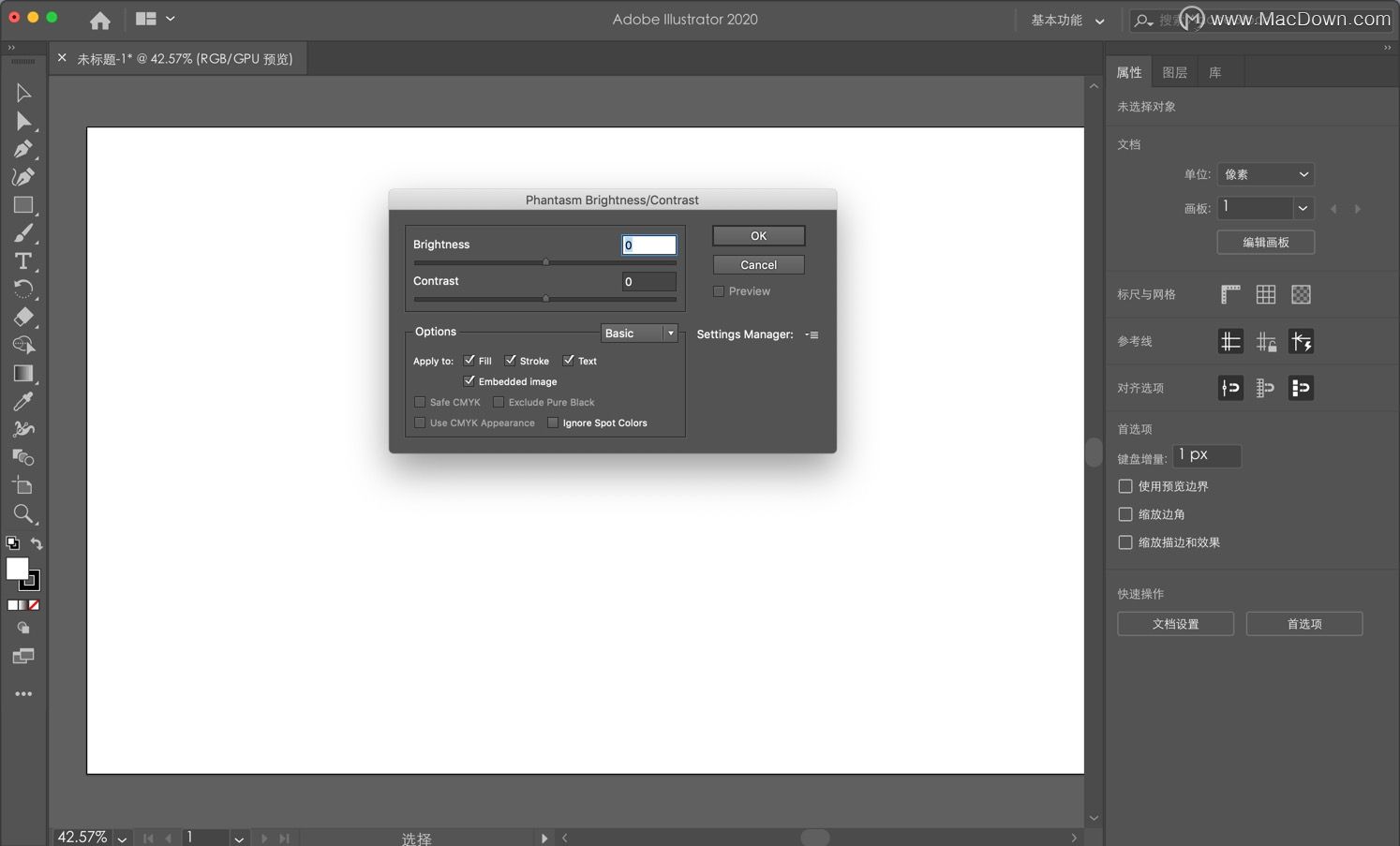
Task: Click the Brightness slider handle
Action: (x=546, y=262)
